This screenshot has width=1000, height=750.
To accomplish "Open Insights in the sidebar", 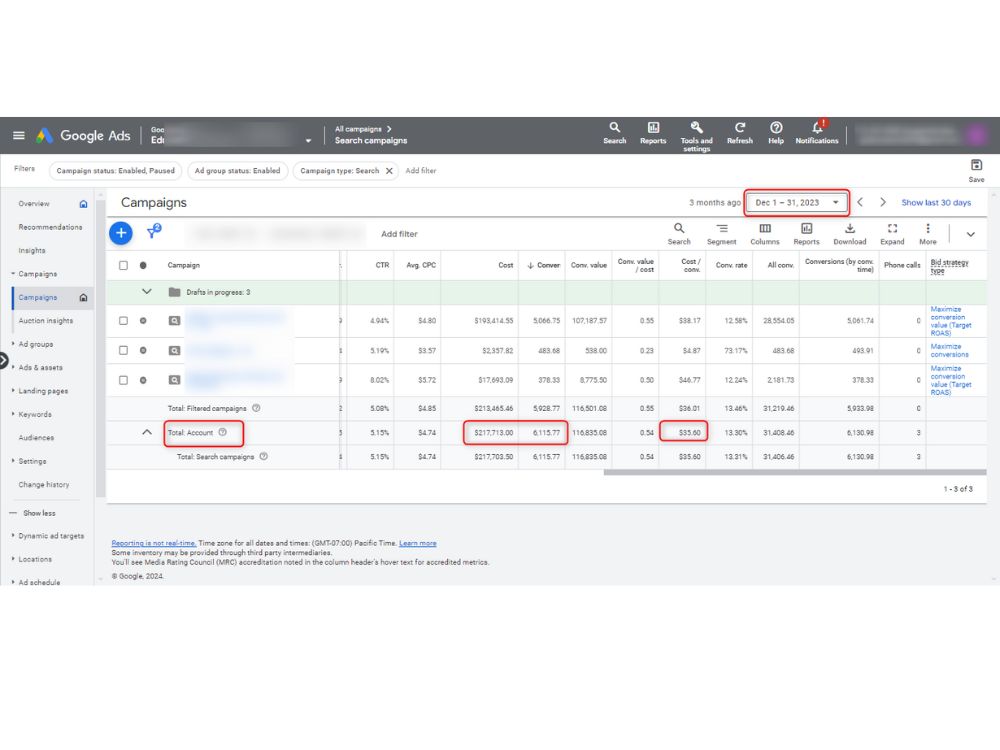I will tap(32, 251).
